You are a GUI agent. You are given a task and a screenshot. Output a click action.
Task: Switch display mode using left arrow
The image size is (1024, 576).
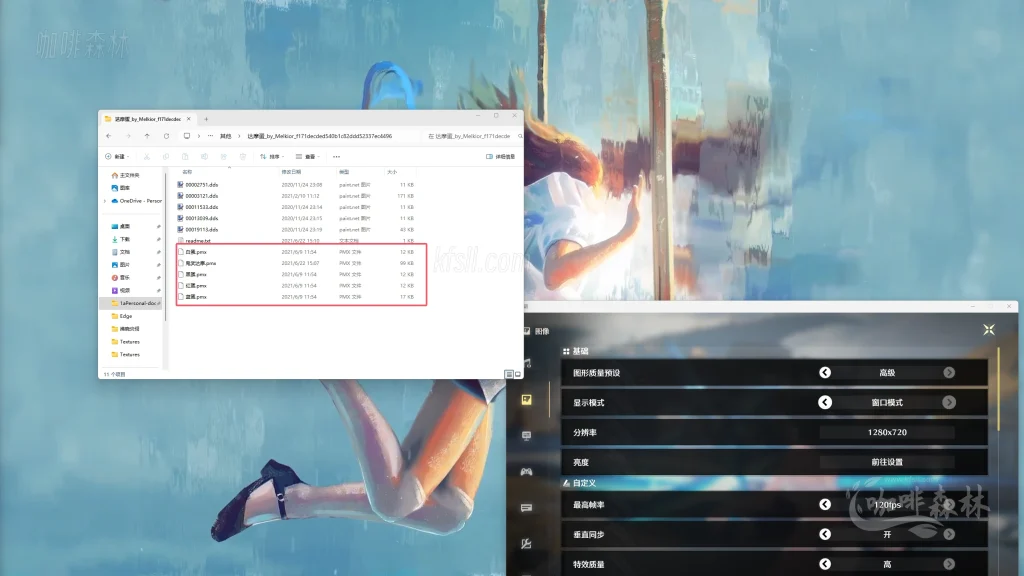pos(825,402)
